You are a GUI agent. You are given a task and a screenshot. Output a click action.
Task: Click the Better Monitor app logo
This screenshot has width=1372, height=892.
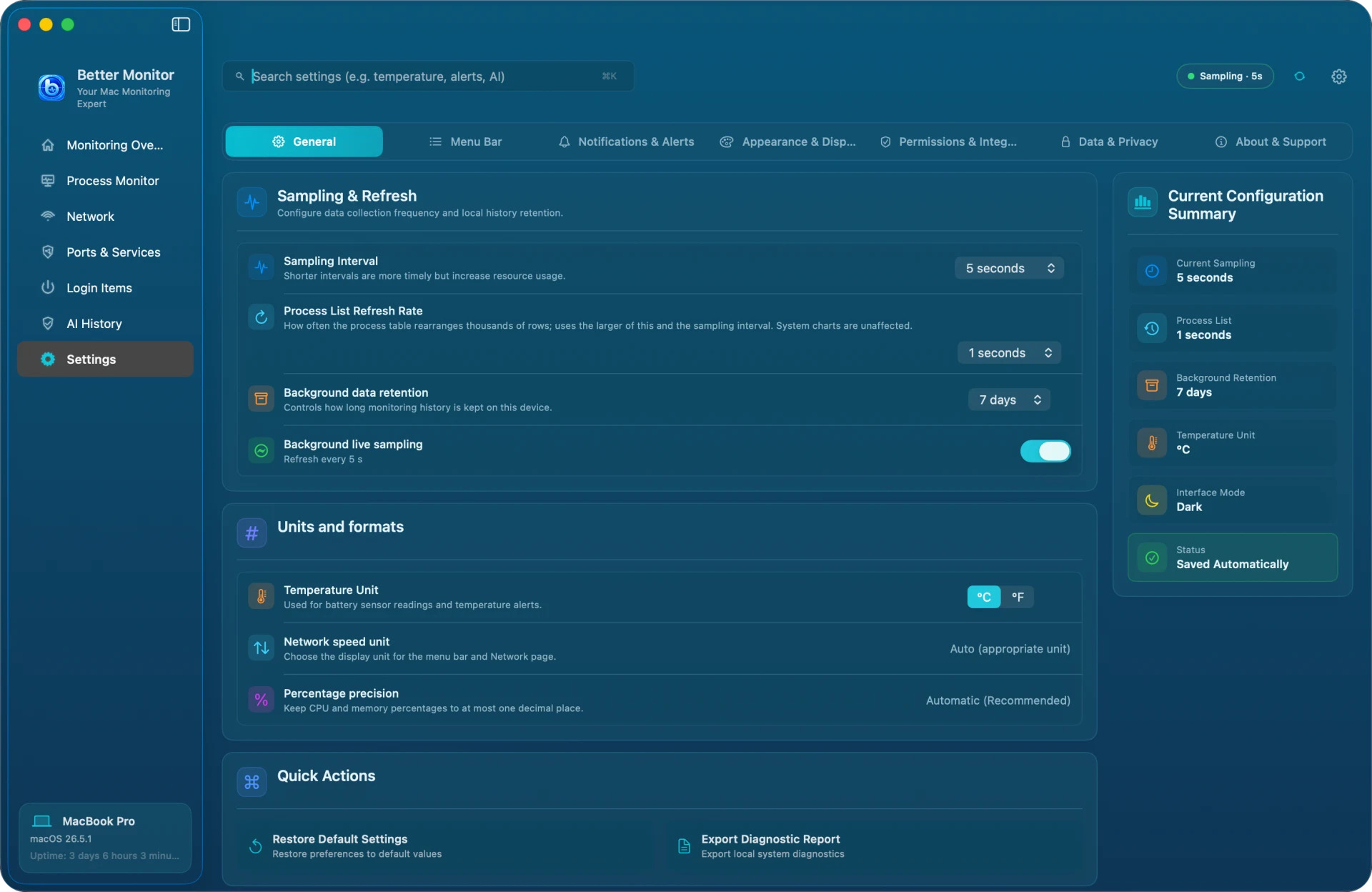click(x=51, y=88)
